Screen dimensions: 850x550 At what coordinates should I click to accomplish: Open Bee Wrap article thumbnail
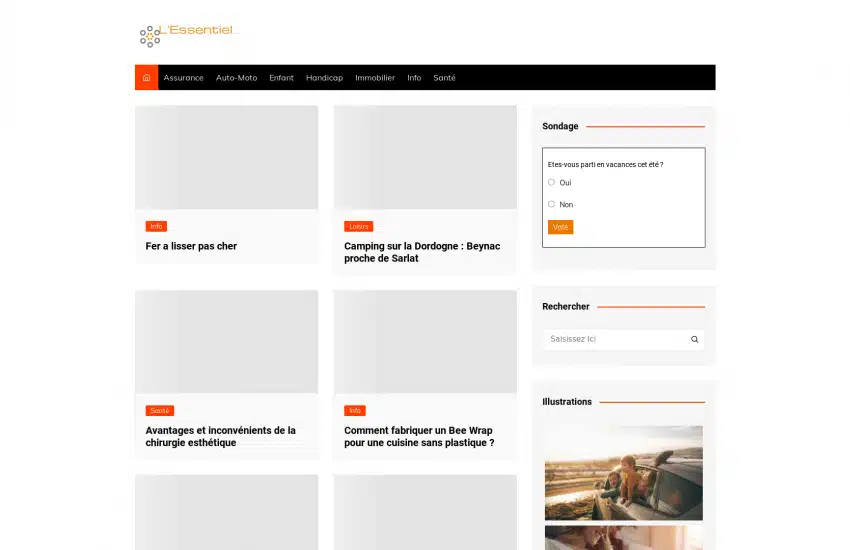(425, 342)
